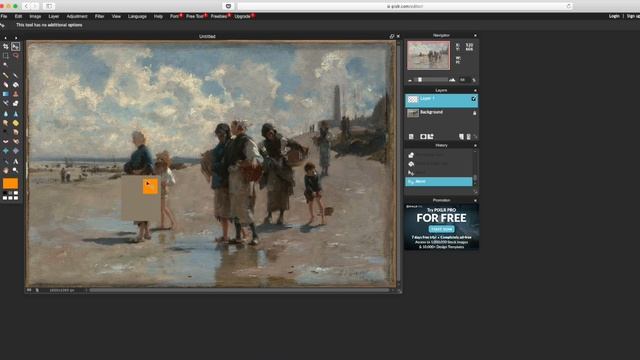This screenshot has width=640, height=360.
Task: Open the File menu
Action: coord(4,16)
